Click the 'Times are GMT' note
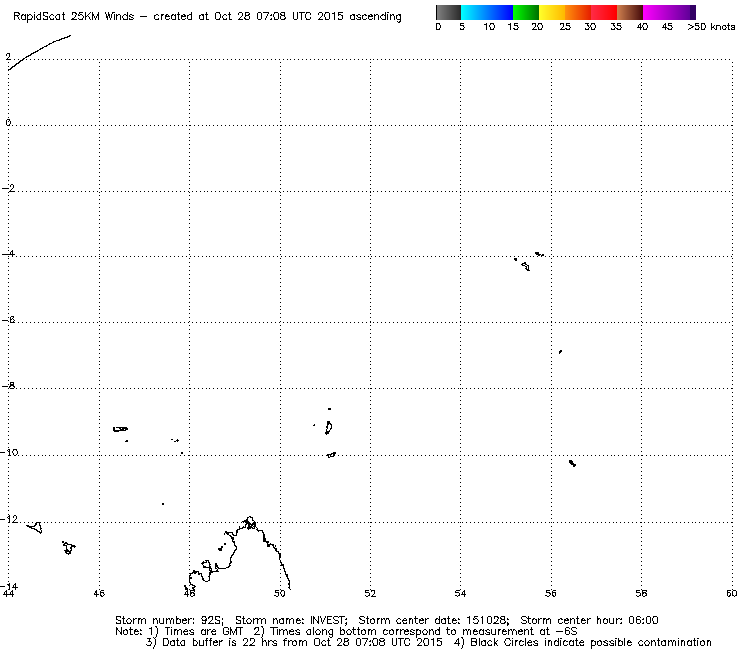The height and width of the screenshot is (650, 740). (203, 632)
